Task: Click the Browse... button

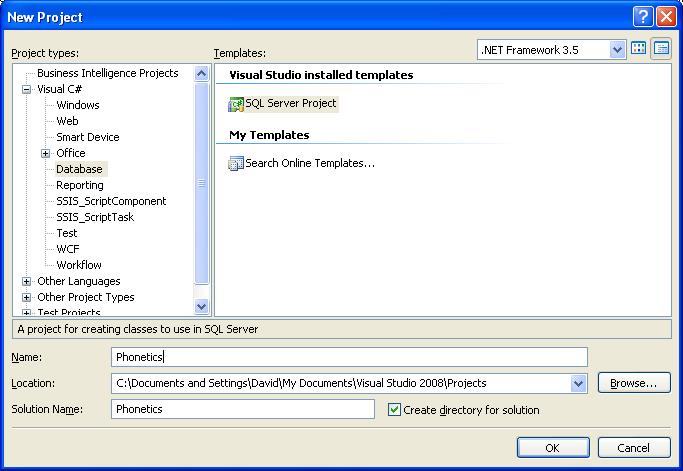Action: [x=634, y=383]
